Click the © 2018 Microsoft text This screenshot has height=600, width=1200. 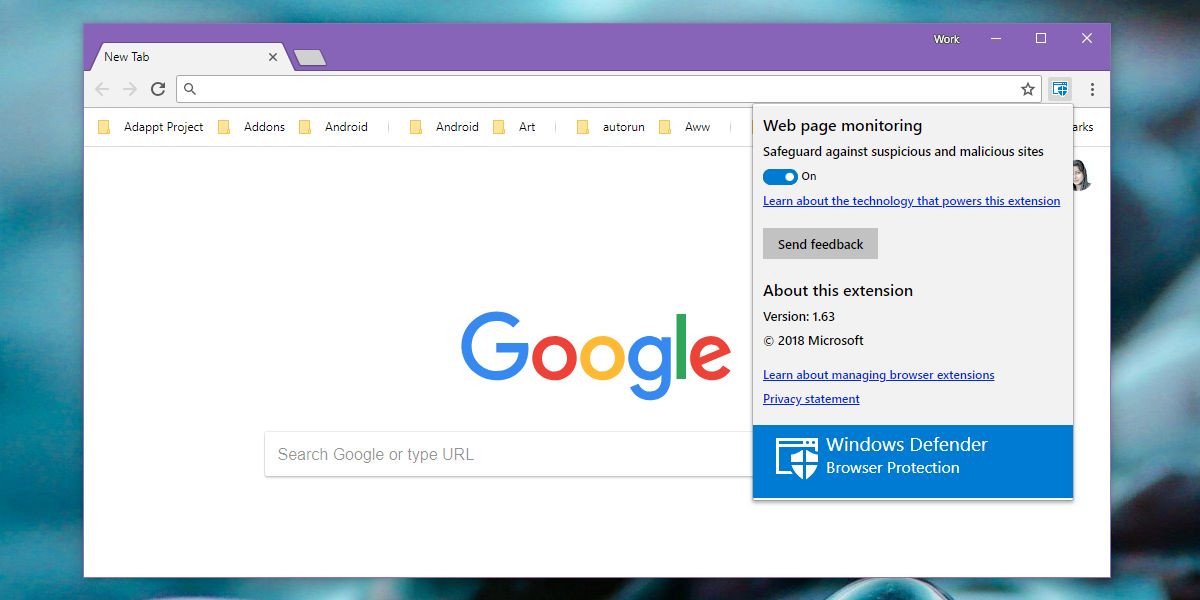click(x=813, y=340)
